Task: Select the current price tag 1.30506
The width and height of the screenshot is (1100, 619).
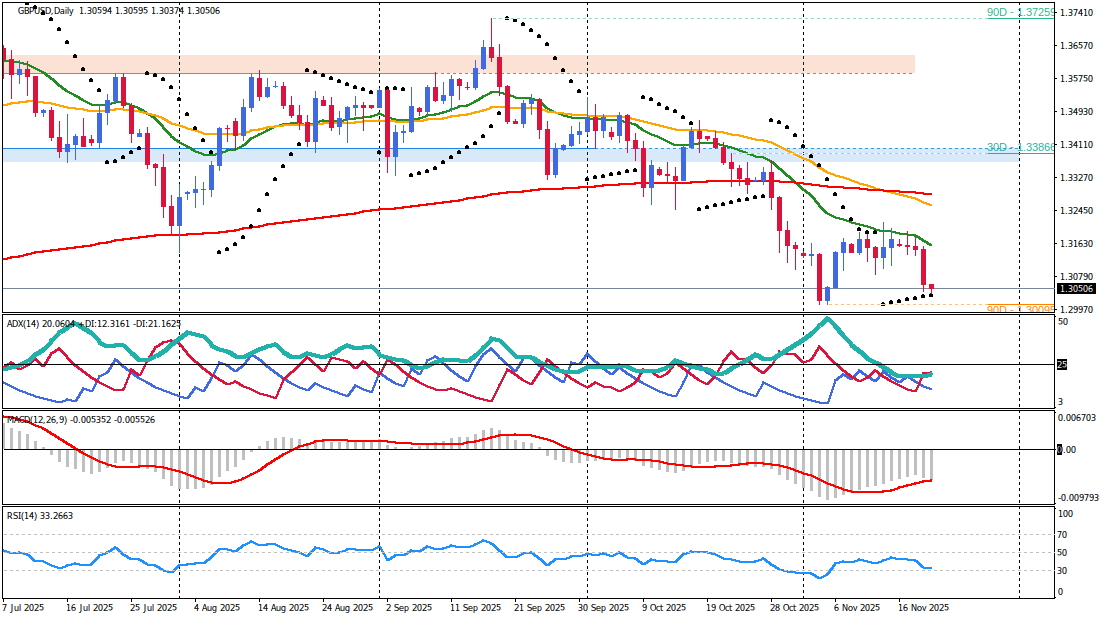Action: click(1077, 288)
